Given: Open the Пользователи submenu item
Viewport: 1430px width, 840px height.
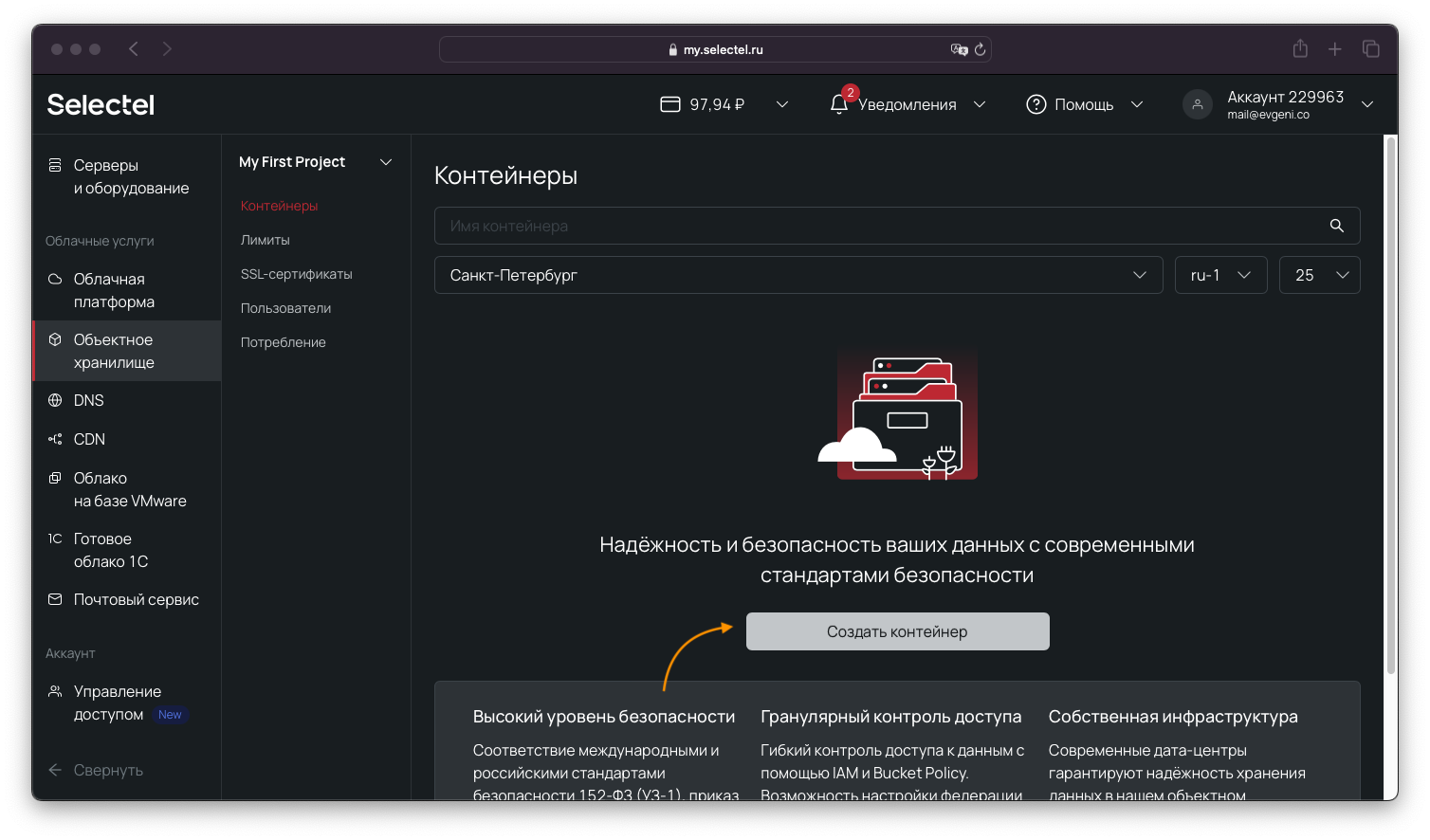Looking at the screenshot, I should 286,308.
